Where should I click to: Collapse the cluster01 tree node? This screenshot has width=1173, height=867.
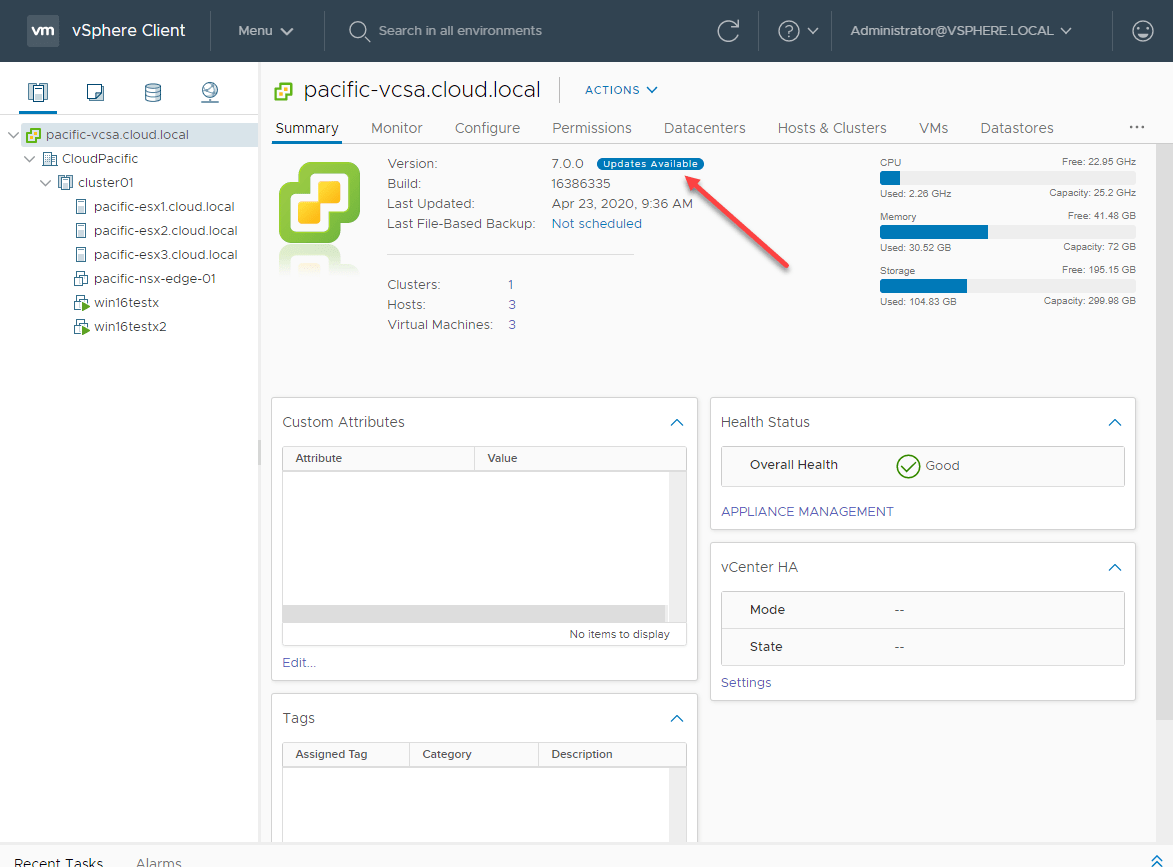[45, 183]
